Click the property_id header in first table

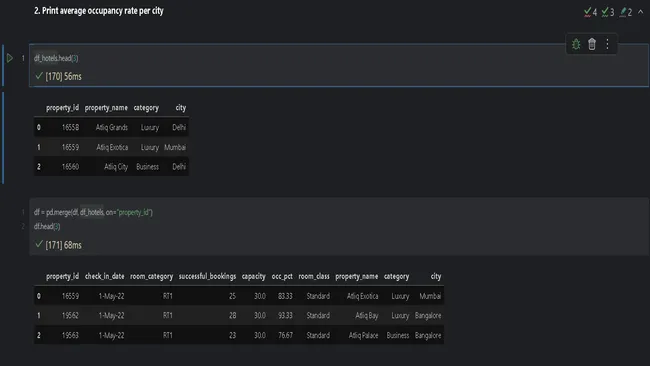pos(62,108)
